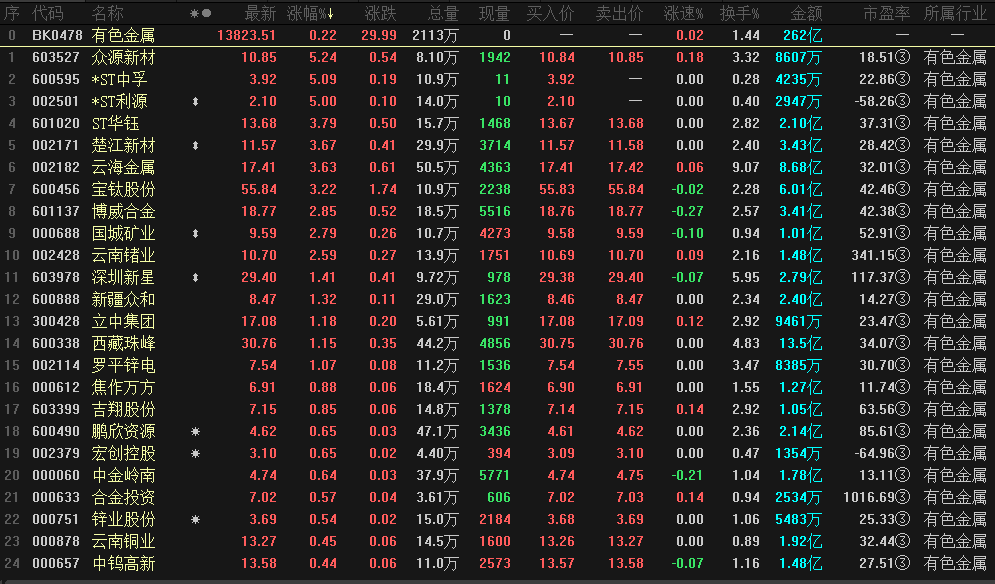995x584 pixels.
Task: Sort by the 市盈率 column header
Action: tap(886, 13)
